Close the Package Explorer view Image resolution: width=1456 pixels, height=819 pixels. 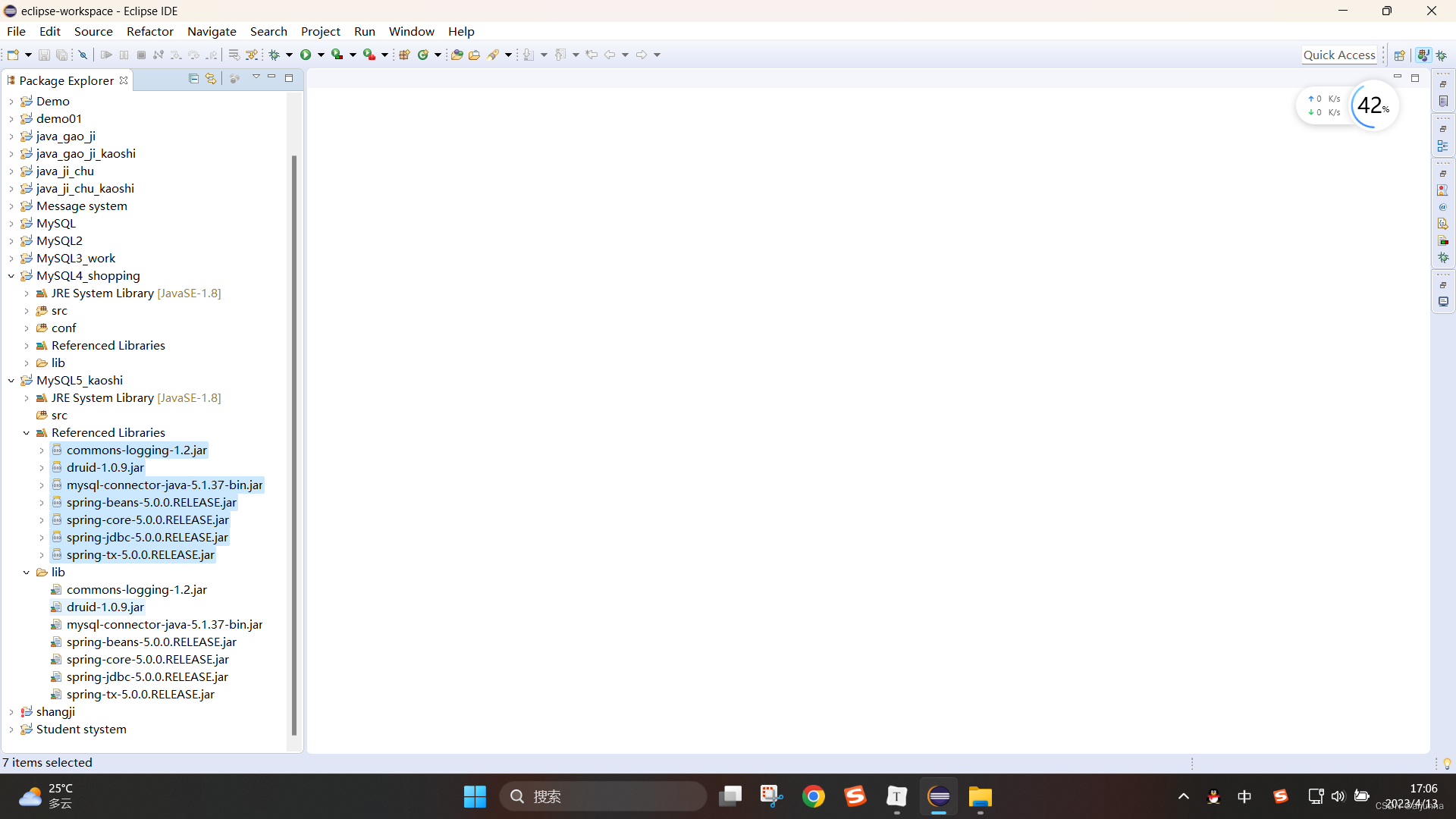pyautogui.click(x=124, y=80)
